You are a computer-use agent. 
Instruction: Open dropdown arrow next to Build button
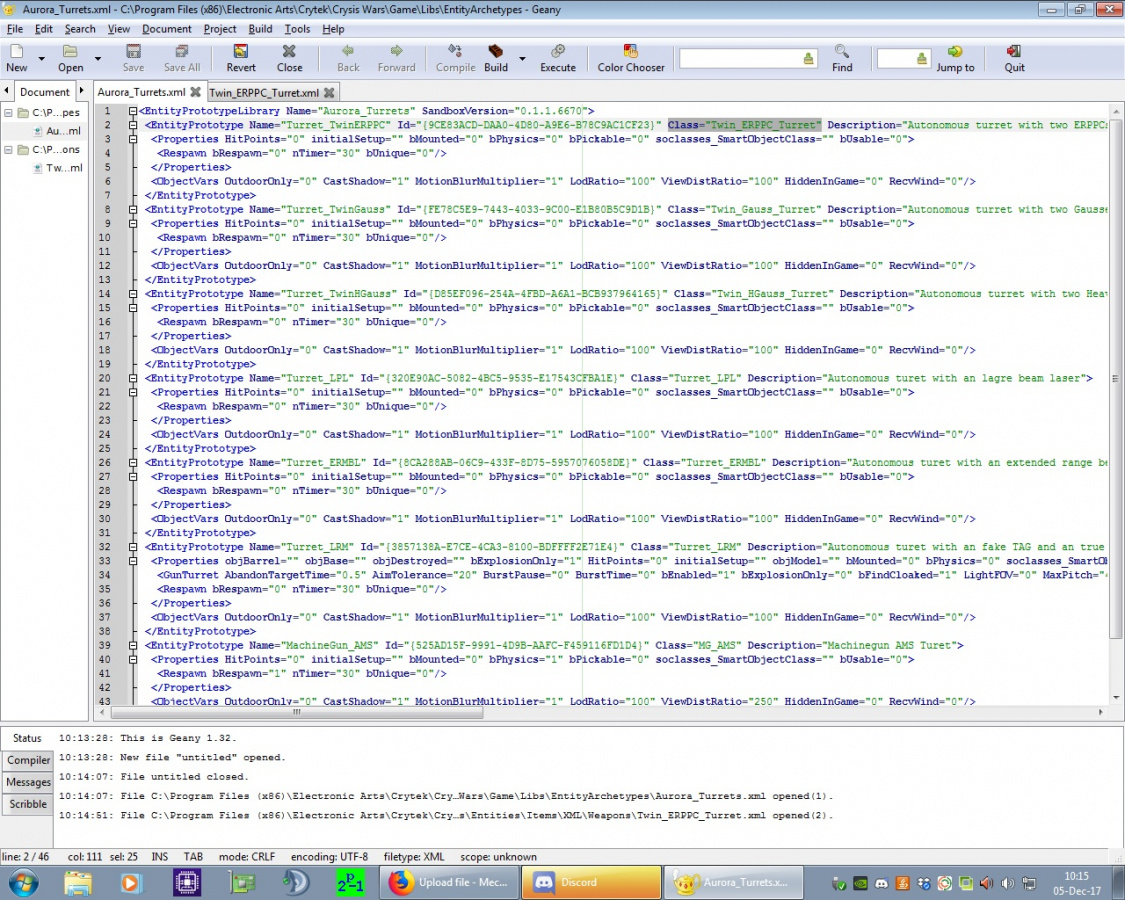[522, 59]
